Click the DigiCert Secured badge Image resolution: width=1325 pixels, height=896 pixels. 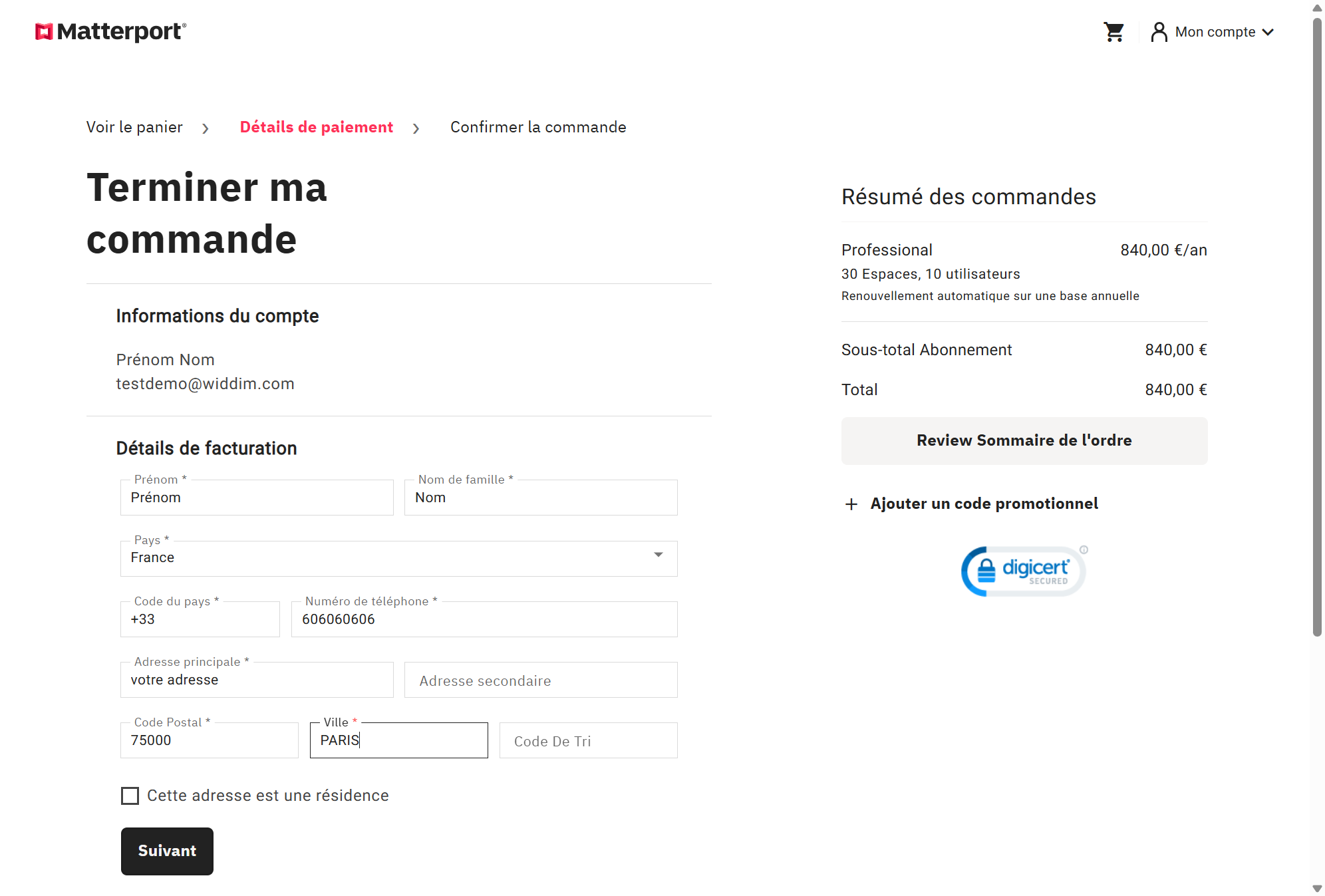[x=1024, y=571]
